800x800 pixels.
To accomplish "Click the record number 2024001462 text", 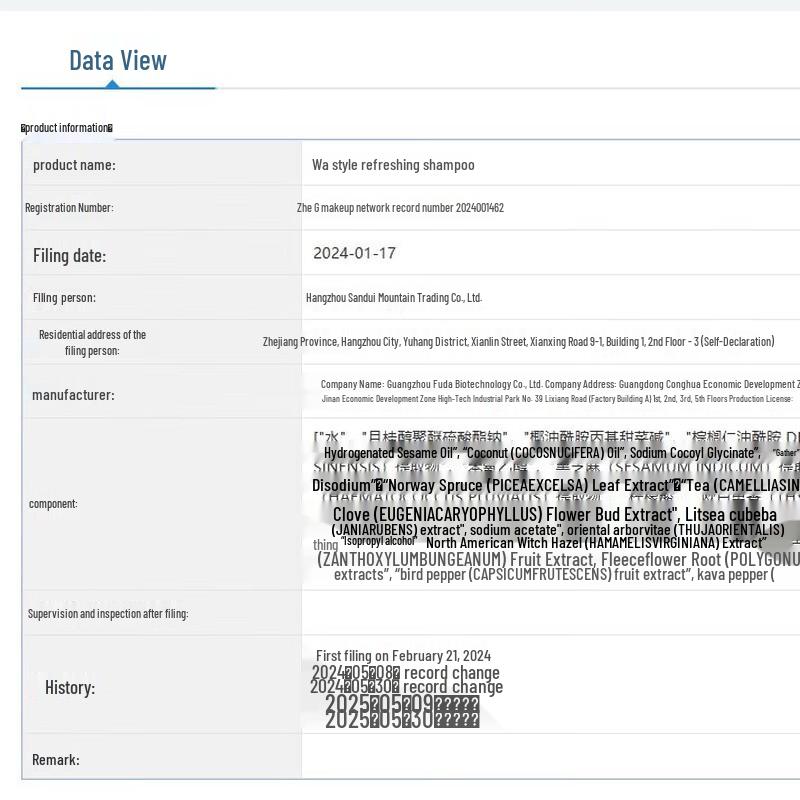I will coord(400,208).
